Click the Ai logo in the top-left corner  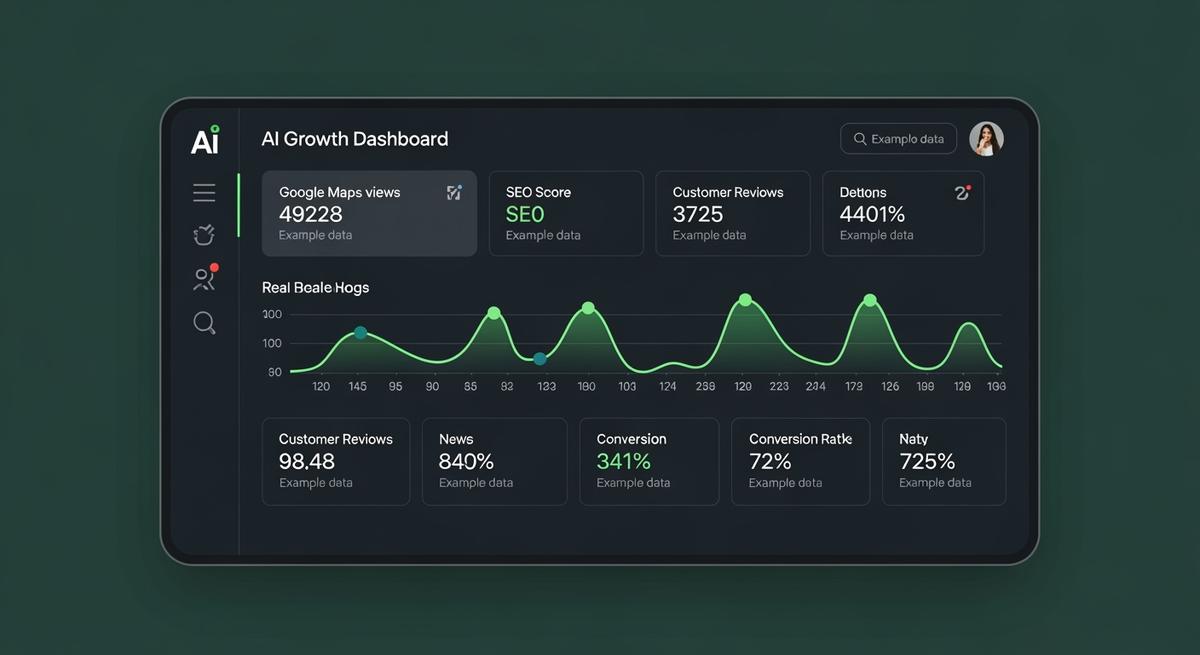coord(204,140)
